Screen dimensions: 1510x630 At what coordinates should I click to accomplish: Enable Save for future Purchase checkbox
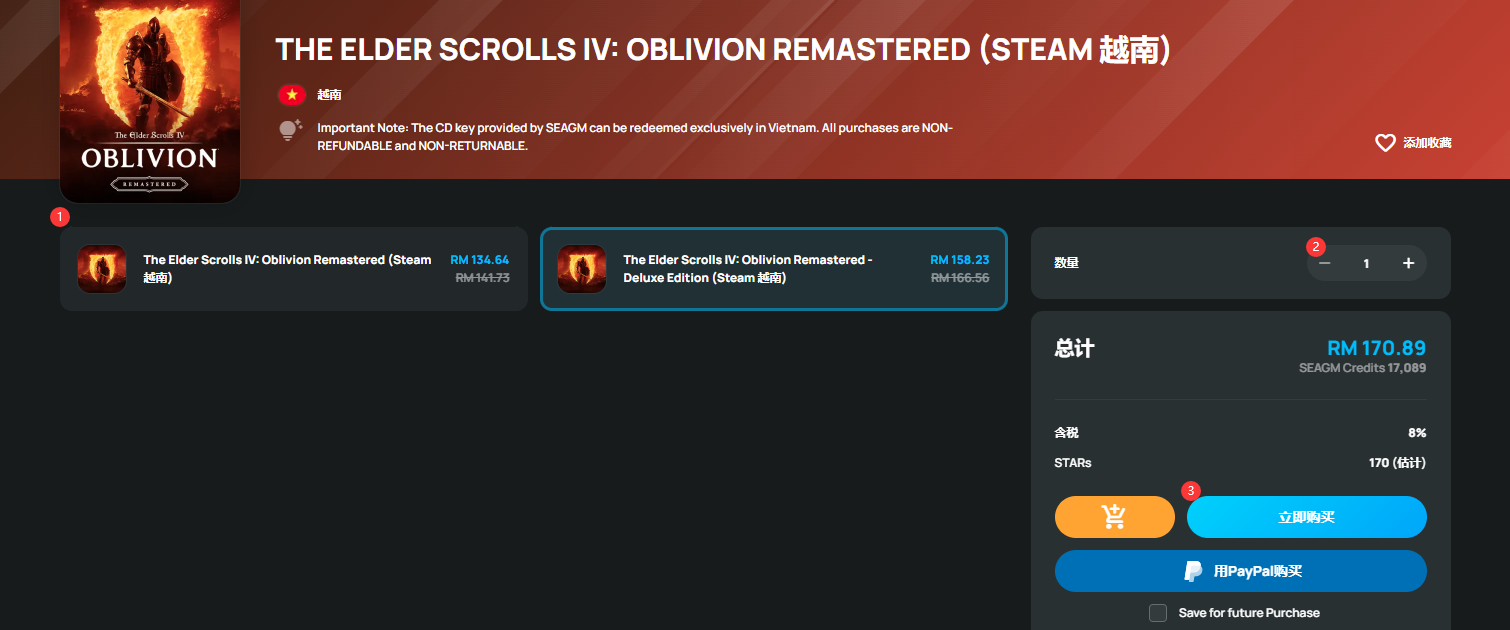(1158, 613)
